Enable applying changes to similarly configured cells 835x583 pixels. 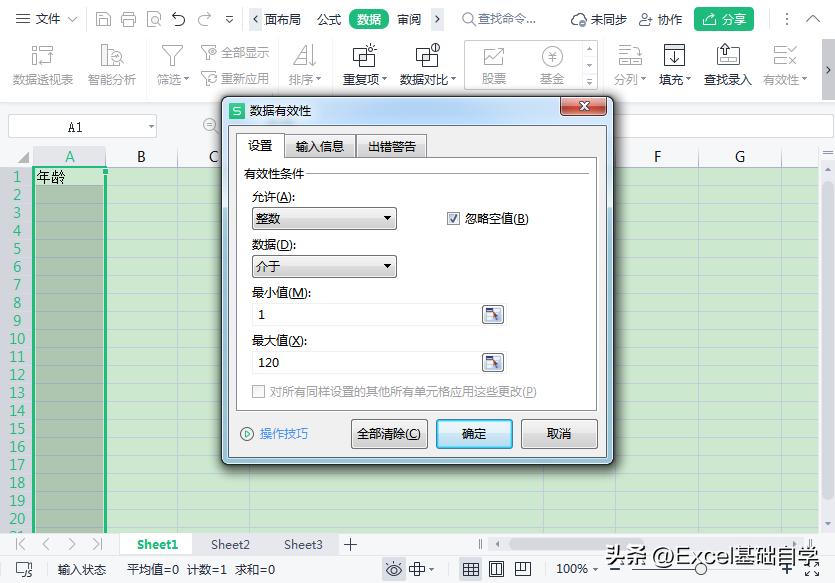(x=256, y=391)
